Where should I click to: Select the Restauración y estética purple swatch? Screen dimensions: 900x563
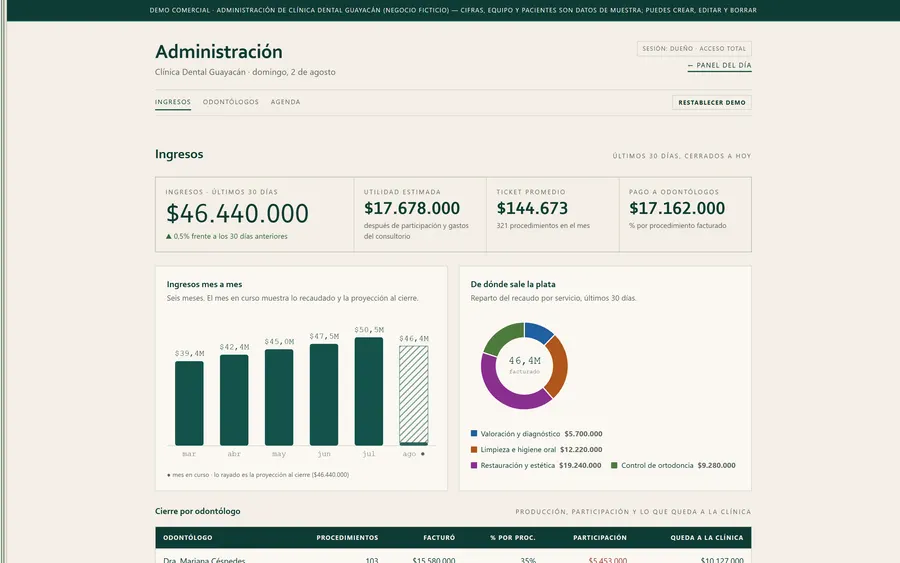pyautogui.click(x=474, y=465)
